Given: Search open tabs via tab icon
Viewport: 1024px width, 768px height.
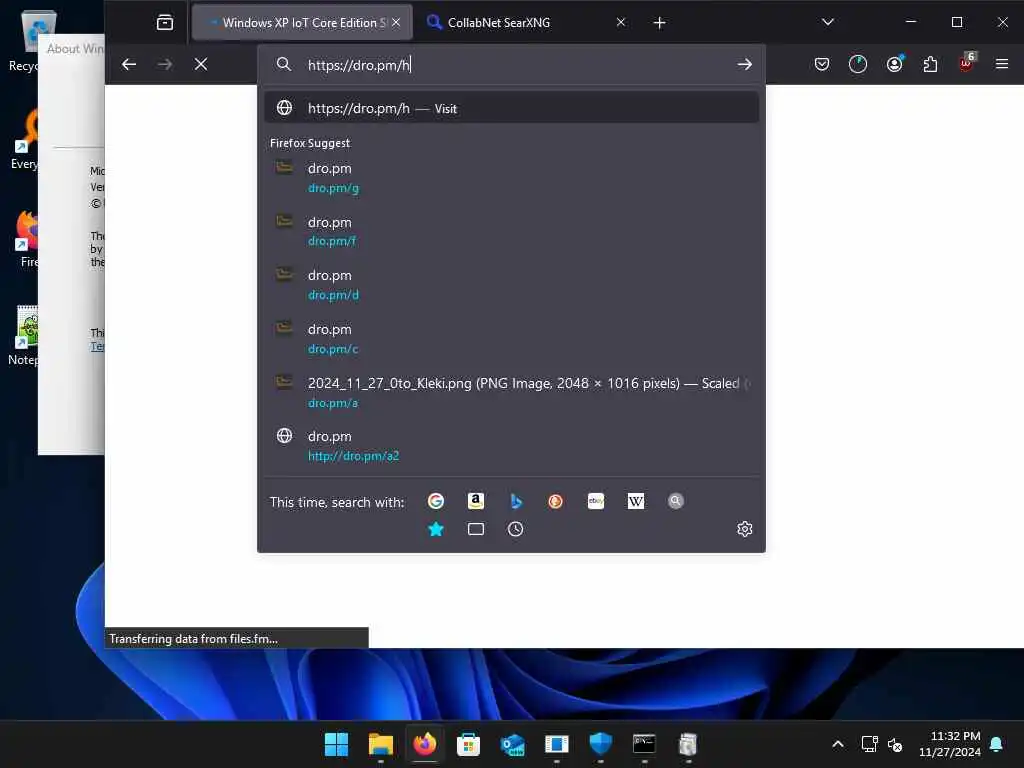Looking at the screenshot, I should pyautogui.click(x=476, y=529).
